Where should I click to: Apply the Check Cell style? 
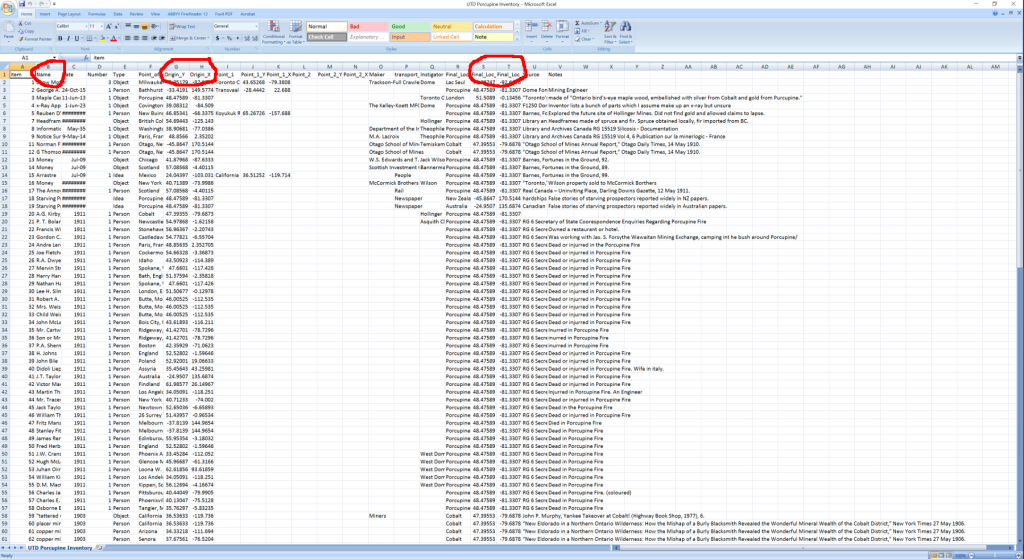(x=327, y=37)
